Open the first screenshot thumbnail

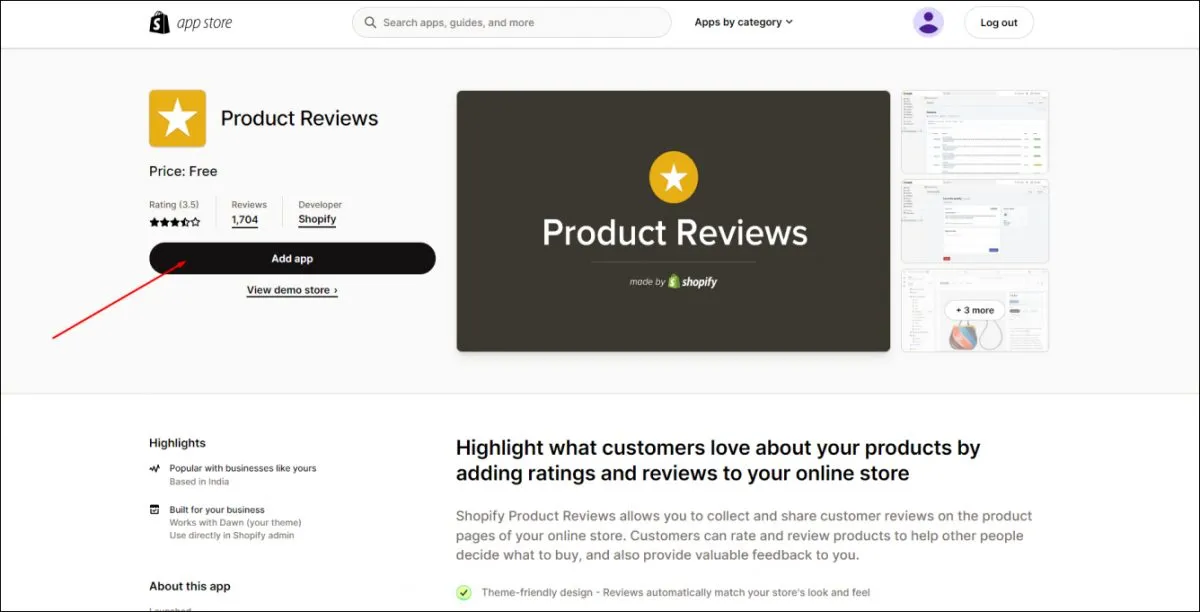(x=975, y=132)
